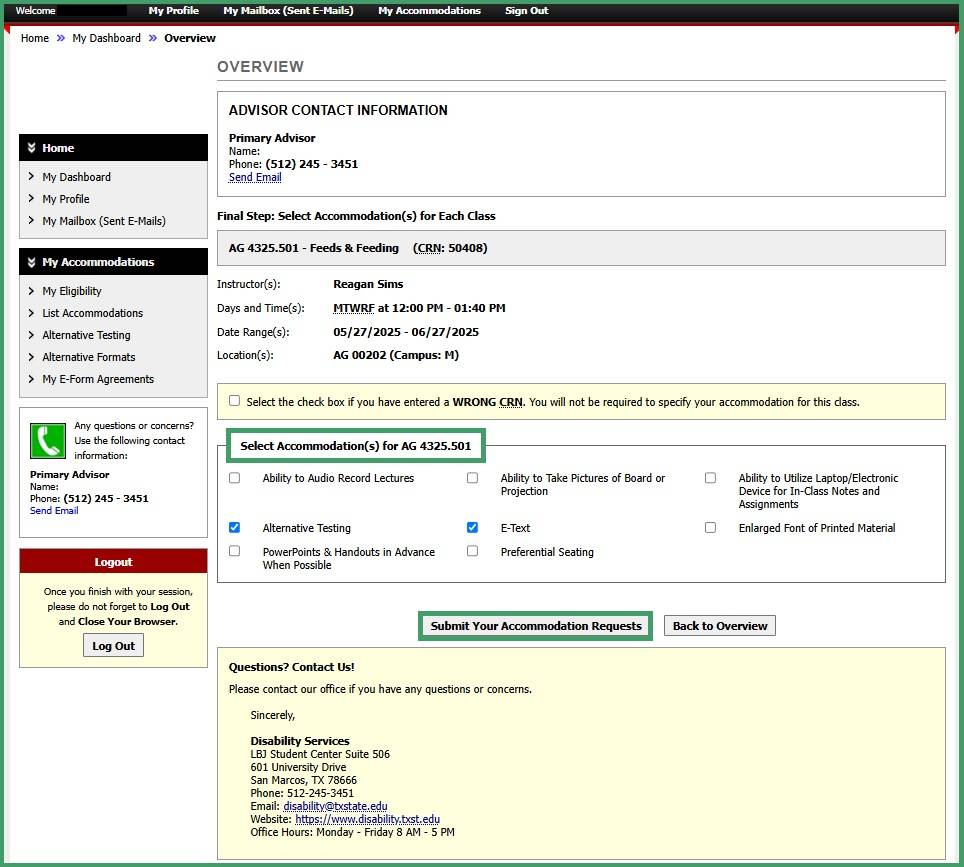Open My Mailbox (Sent E-Mails) in top bar
Viewport: 964px width, 867px height.
coord(288,10)
